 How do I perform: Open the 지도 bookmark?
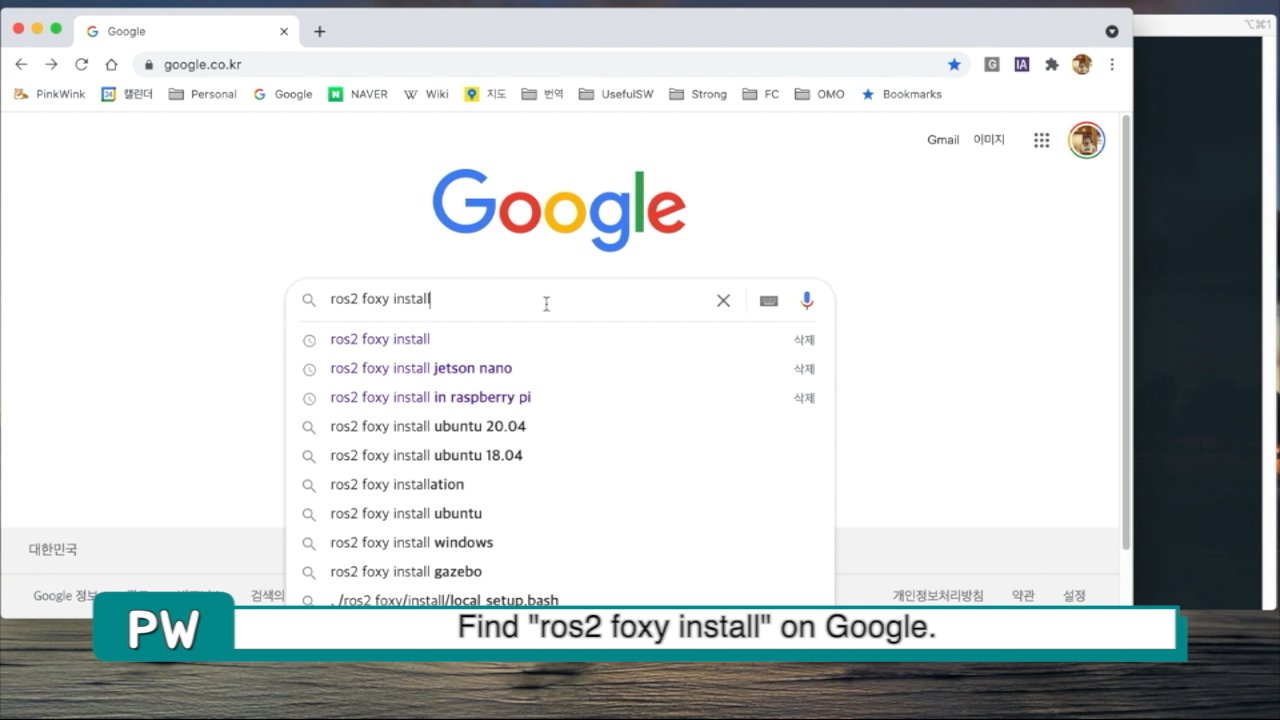pyautogui.click(x=486, y=94)
